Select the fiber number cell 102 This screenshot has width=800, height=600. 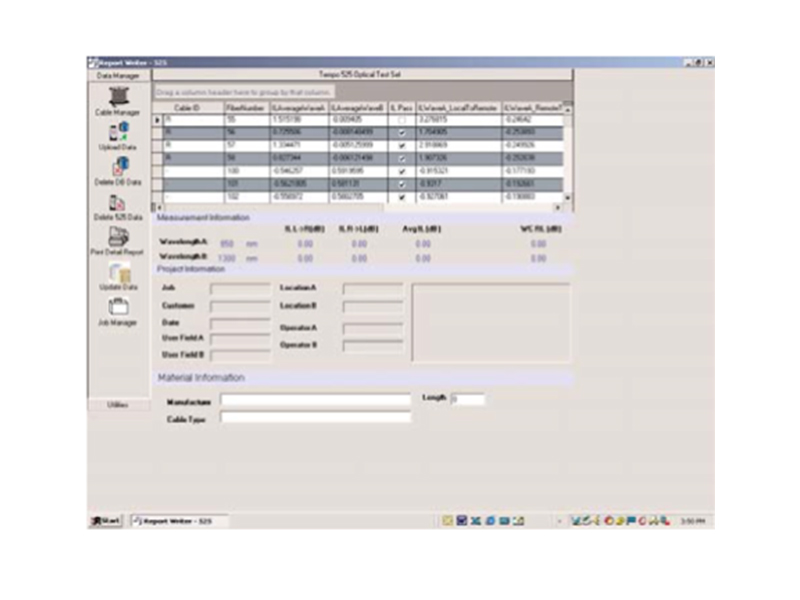pyautogui.click(x=246, y=196)
